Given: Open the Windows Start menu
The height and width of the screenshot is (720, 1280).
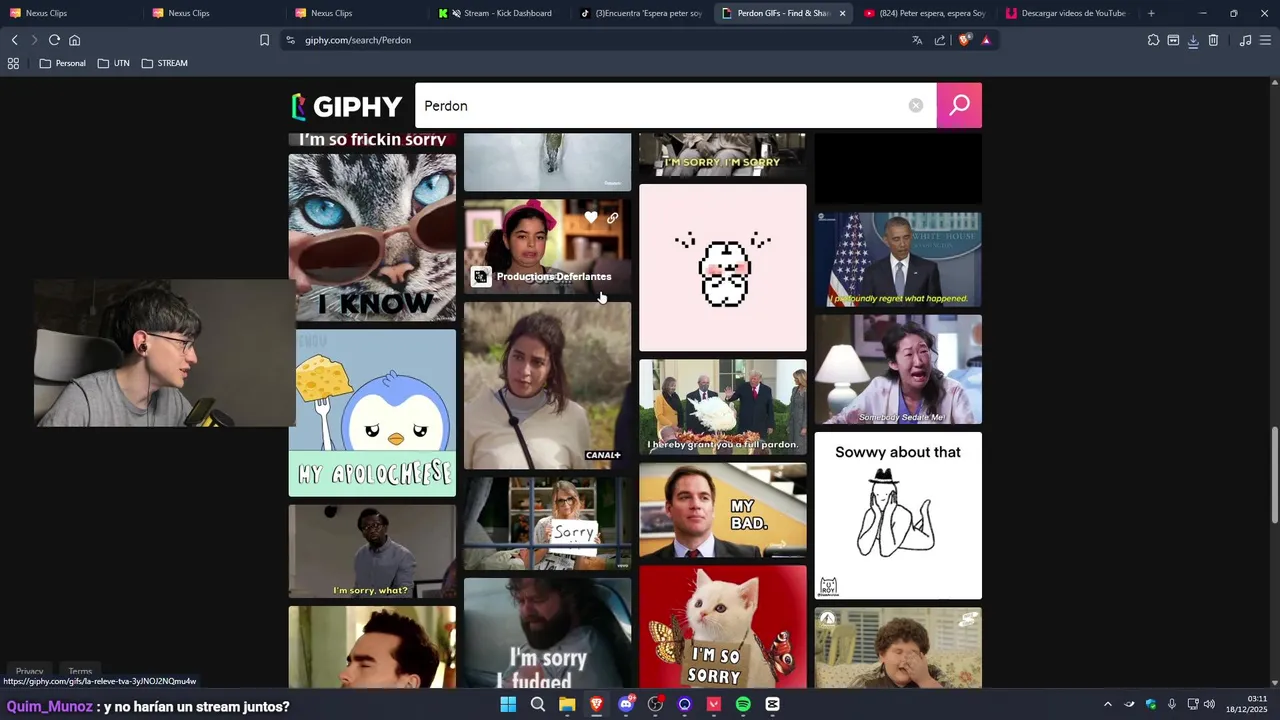Looking at the screenshot, I should (508, 704).
